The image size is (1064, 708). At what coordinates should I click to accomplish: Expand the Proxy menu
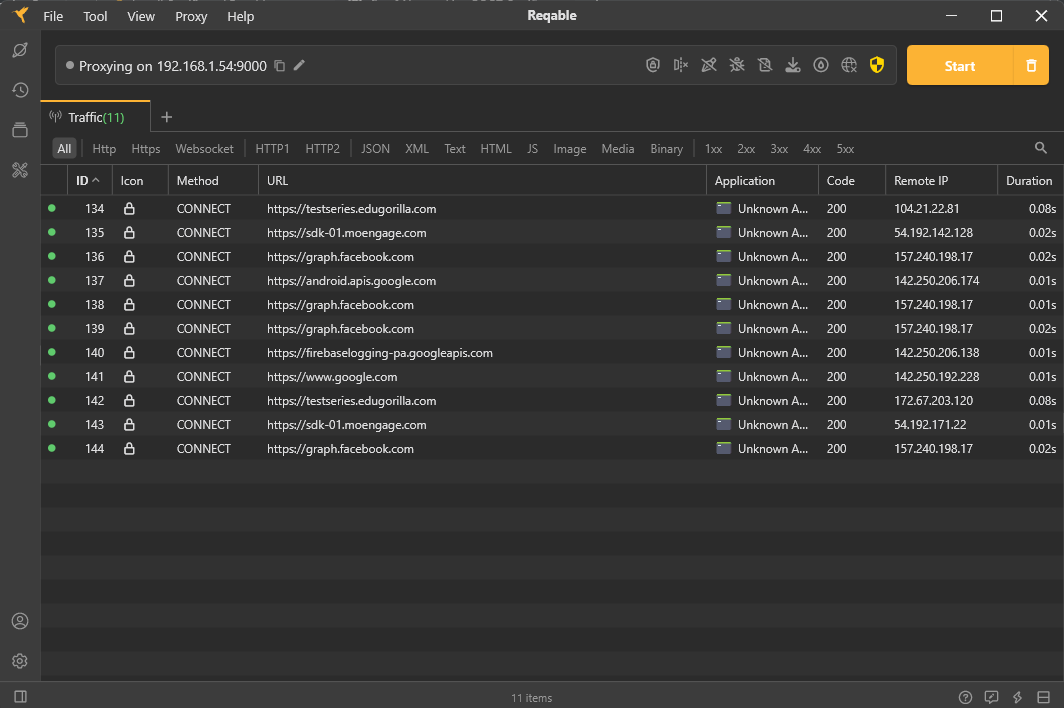(190, 16)
